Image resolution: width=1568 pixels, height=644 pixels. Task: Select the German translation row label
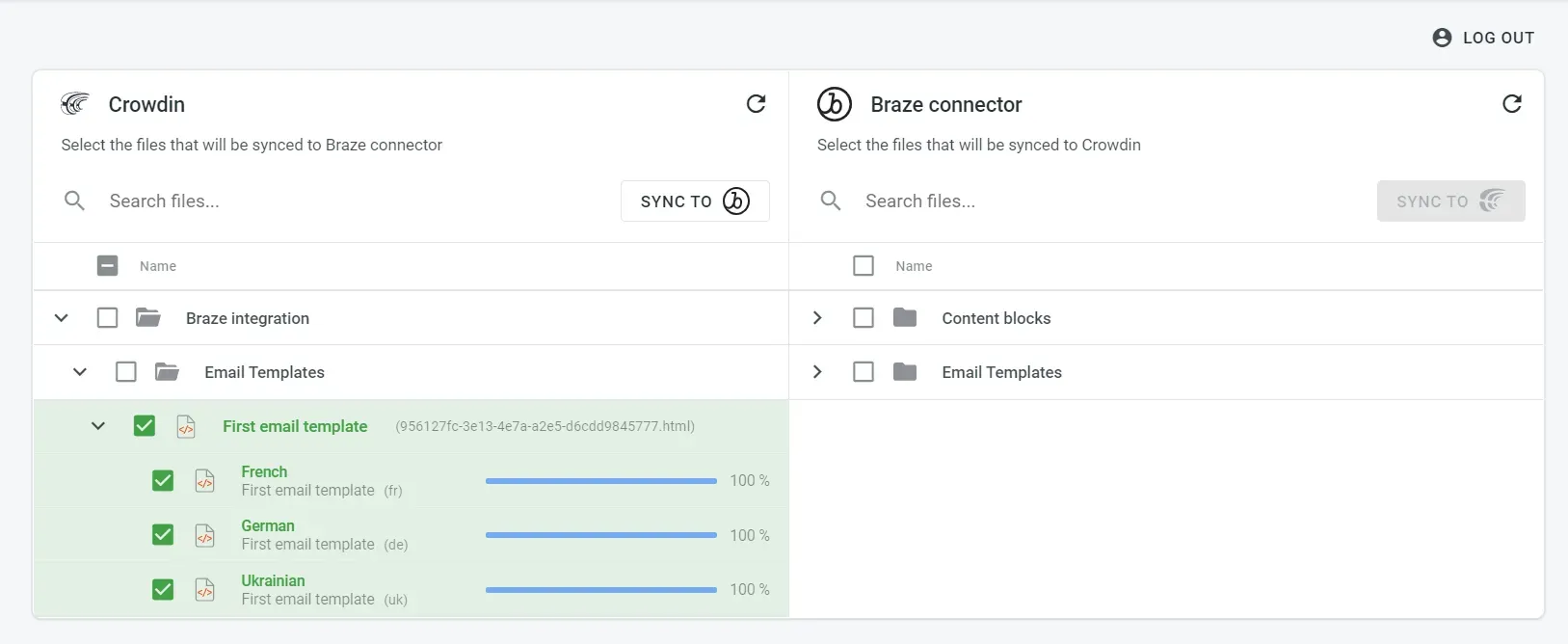[268, 525]
